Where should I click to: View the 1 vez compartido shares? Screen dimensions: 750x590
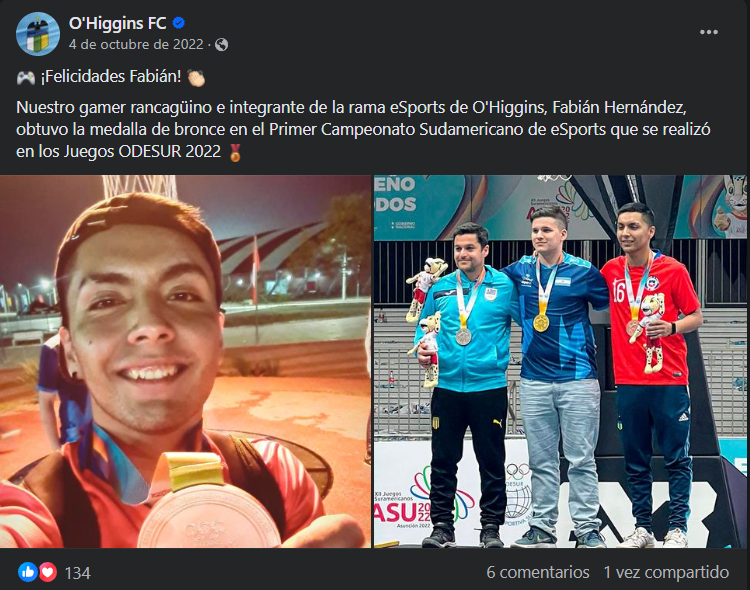666,572
